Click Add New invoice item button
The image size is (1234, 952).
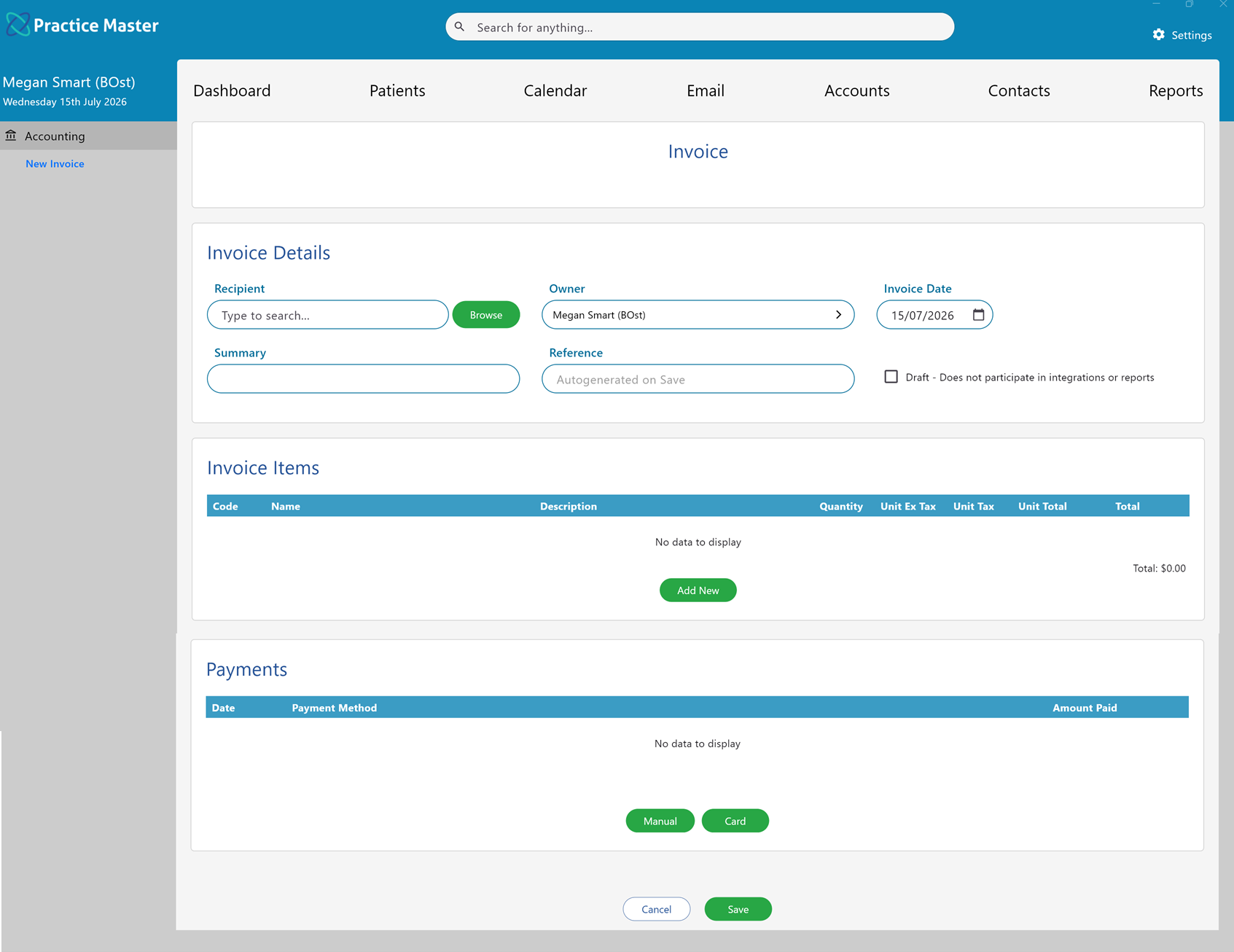(x=698, y=590)
